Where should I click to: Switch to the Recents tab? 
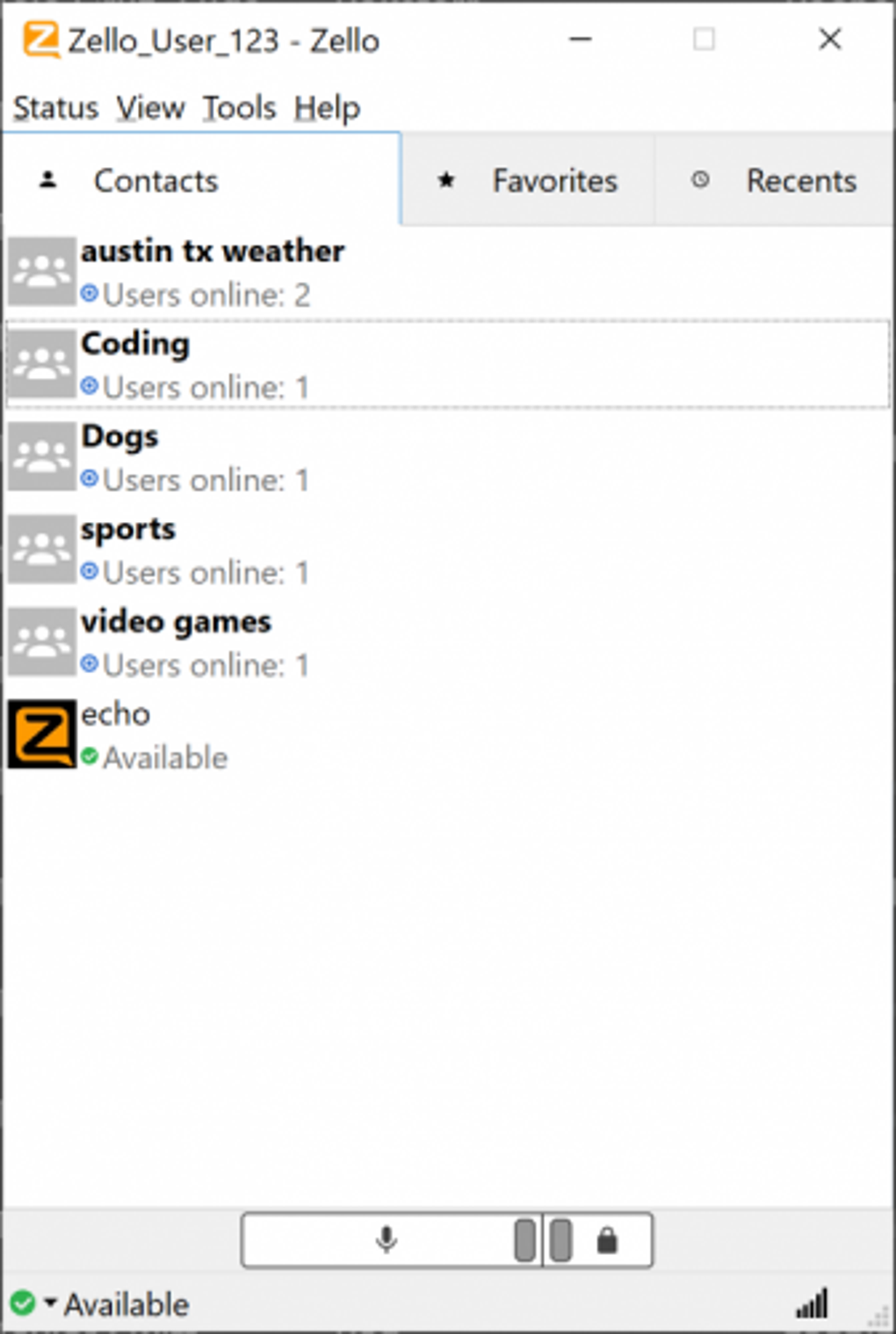click(x=774, y=180)
